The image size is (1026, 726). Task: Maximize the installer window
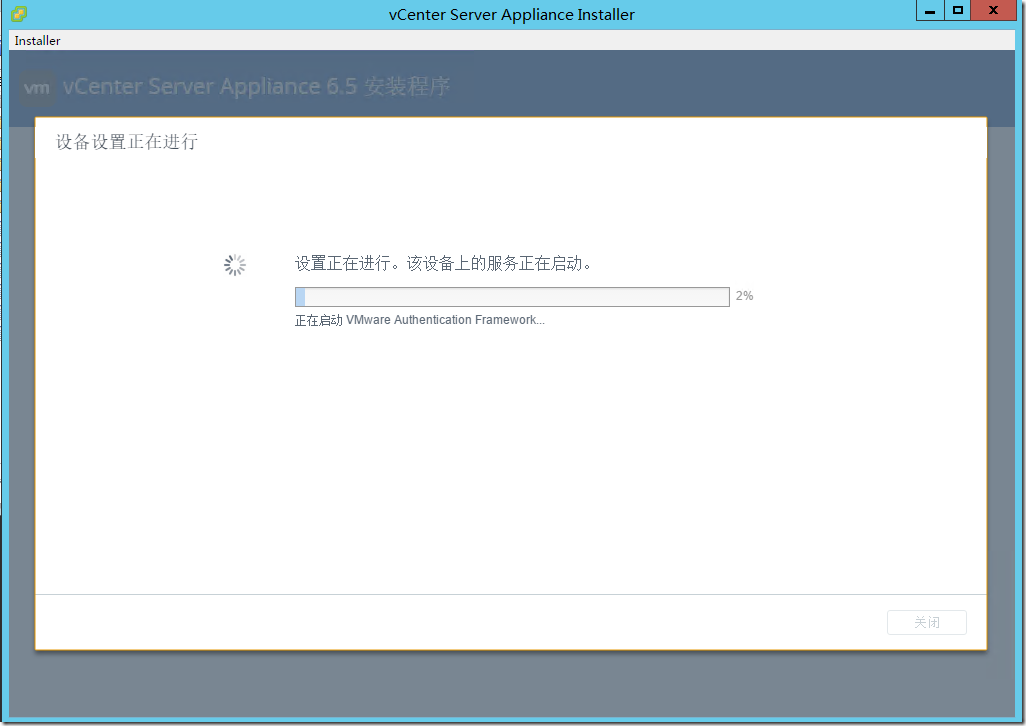coord(957,10)
